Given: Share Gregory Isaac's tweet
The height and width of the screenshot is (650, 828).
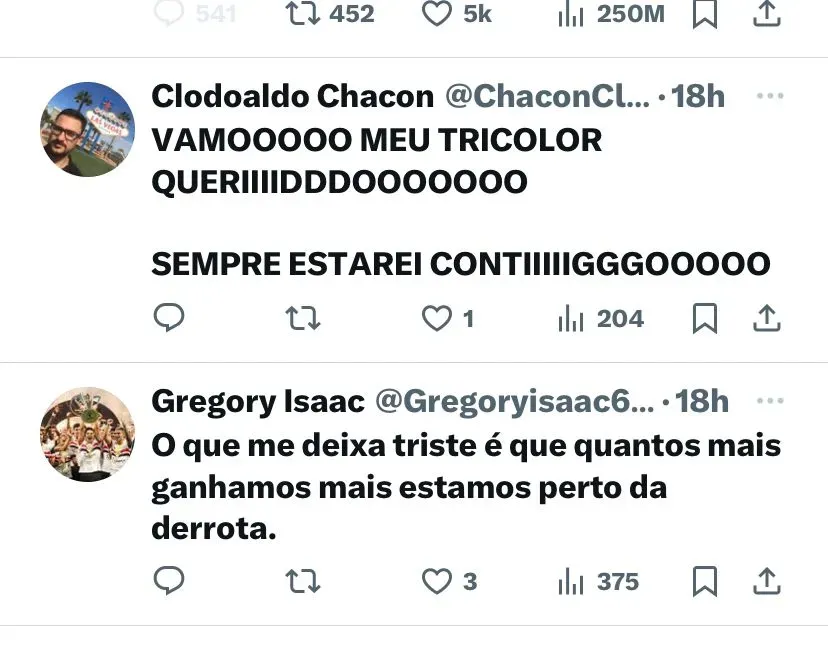Looking at the screenshot, I should pyautogui.click(x=766, y=581).
